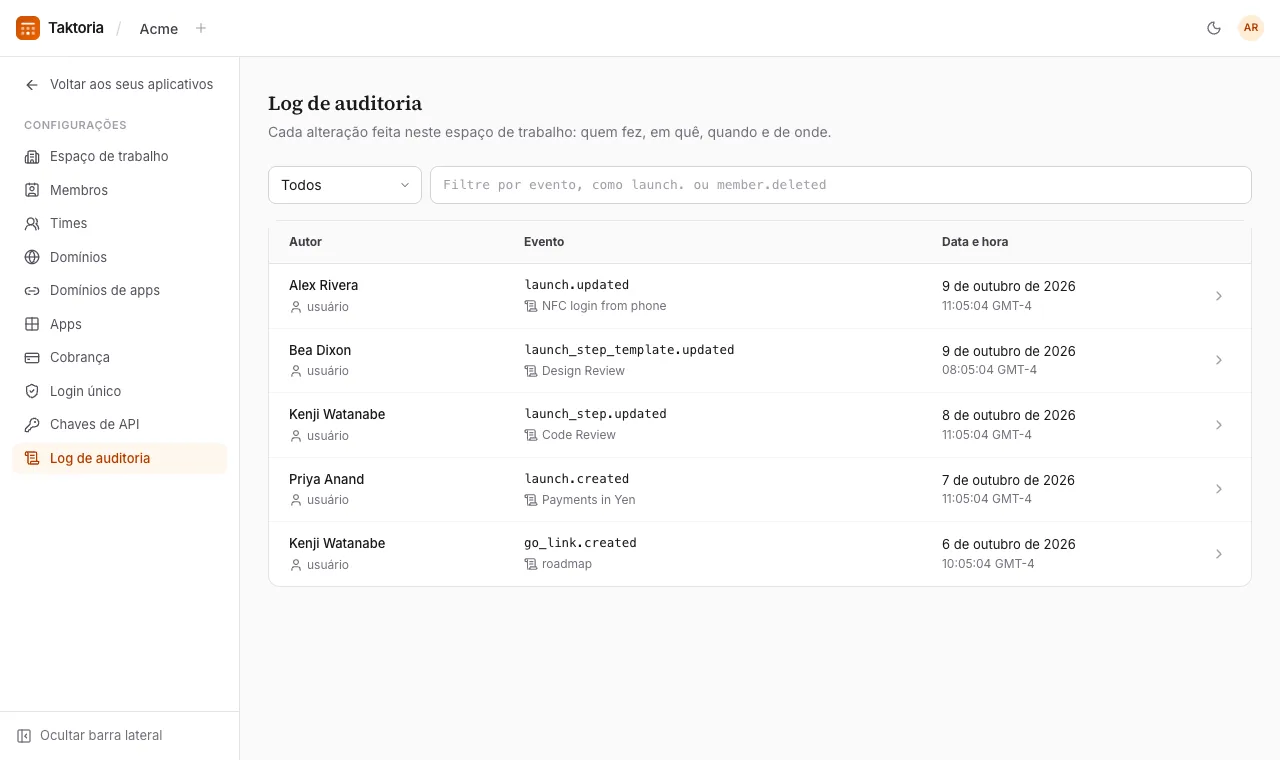Expand the launch_step.updated row chevron
The width and height of the screenshot is (1280, 760).
1219,425
